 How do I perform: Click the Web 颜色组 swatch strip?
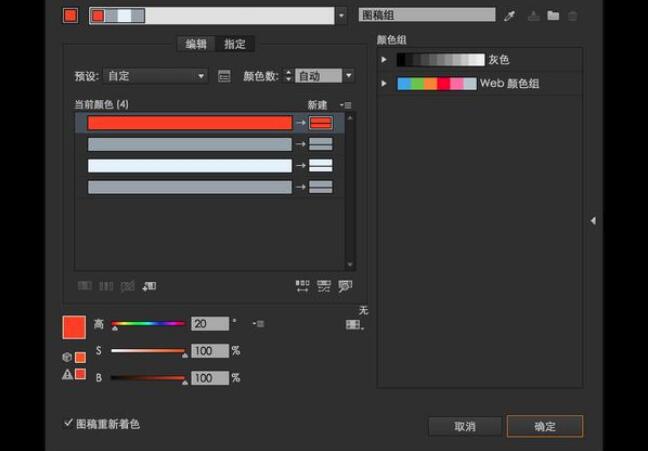pyautogui.click(x=437, y=84)
